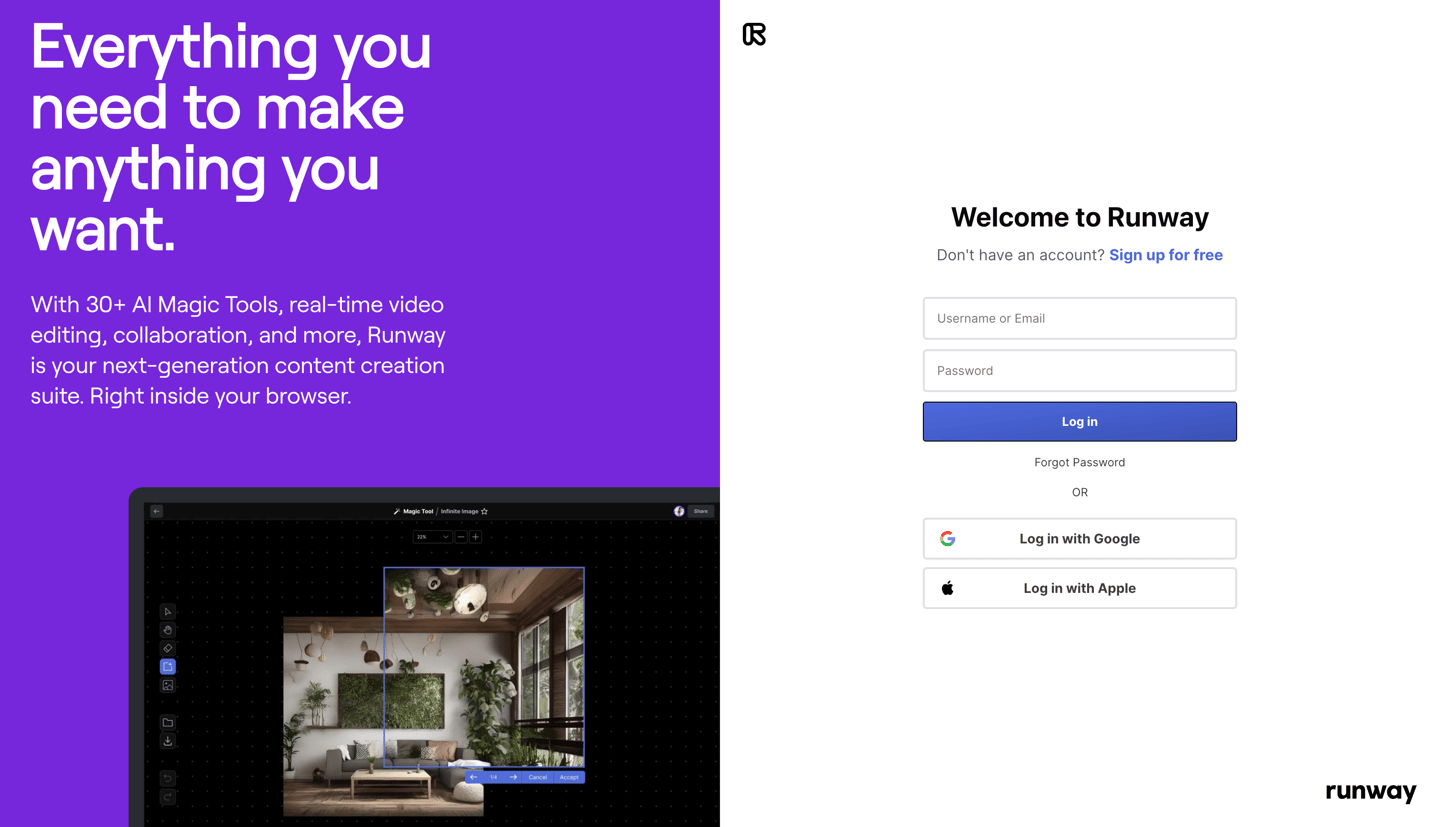Click the Runway R logo icon
1440x827 pixels.
(x=754, y=34)
